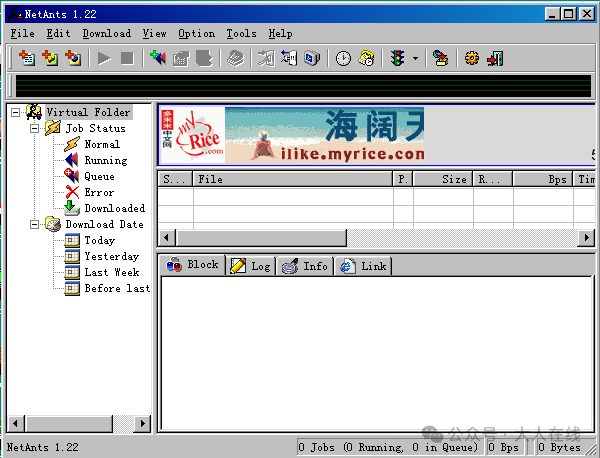Click the exit door icon
Image resolution: width=600 pixels, height=458 pixels.
tap(495, 59)
